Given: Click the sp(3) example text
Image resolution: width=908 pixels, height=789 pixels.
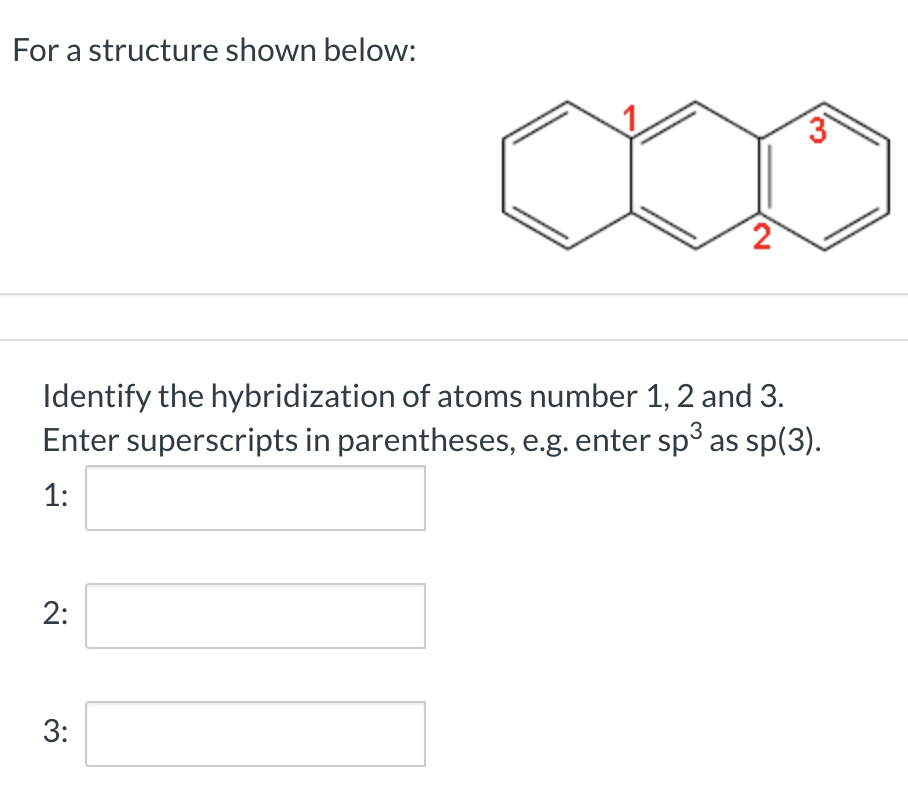Looking at the screenshot, I should coord(780,439).
